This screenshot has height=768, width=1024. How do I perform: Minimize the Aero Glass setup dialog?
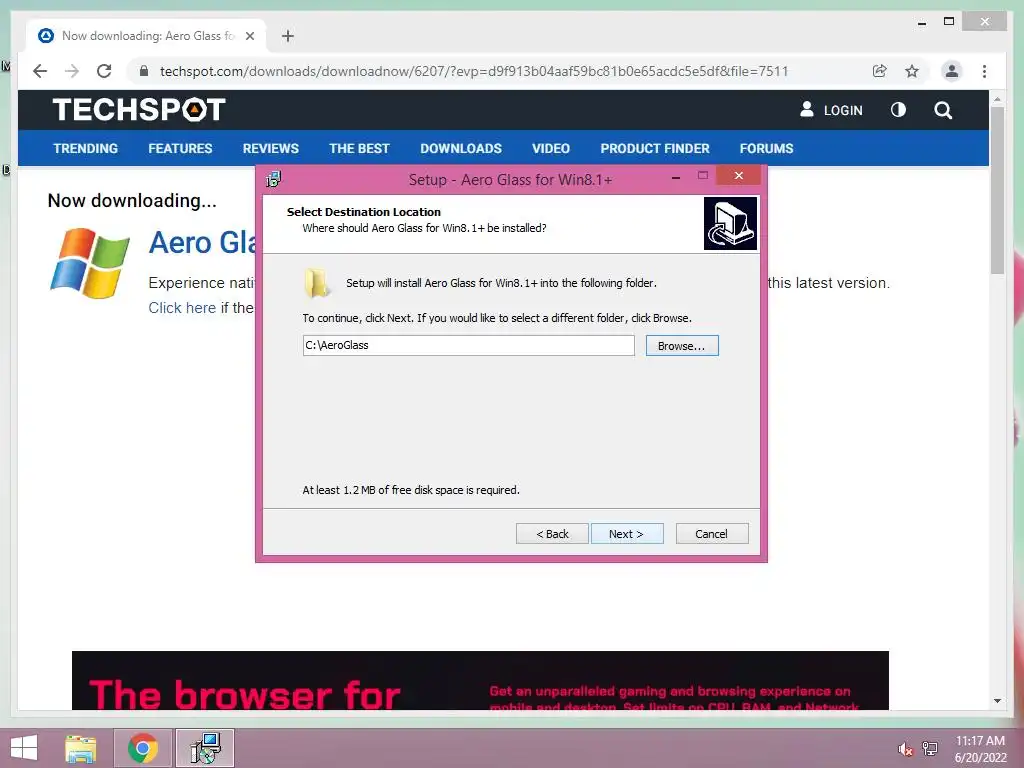click(x=676, y=176)
